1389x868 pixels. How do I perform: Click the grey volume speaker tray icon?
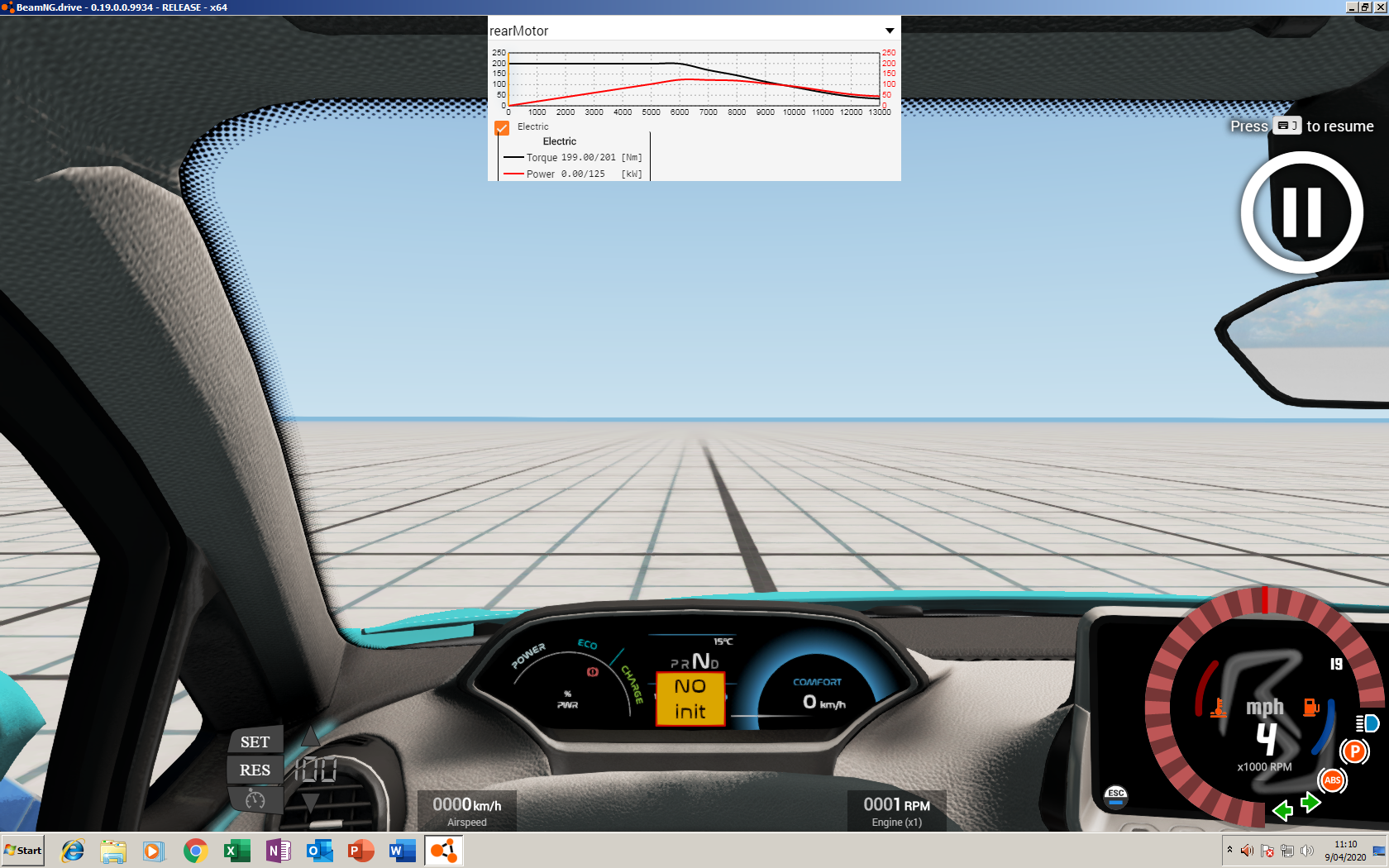1307,851
